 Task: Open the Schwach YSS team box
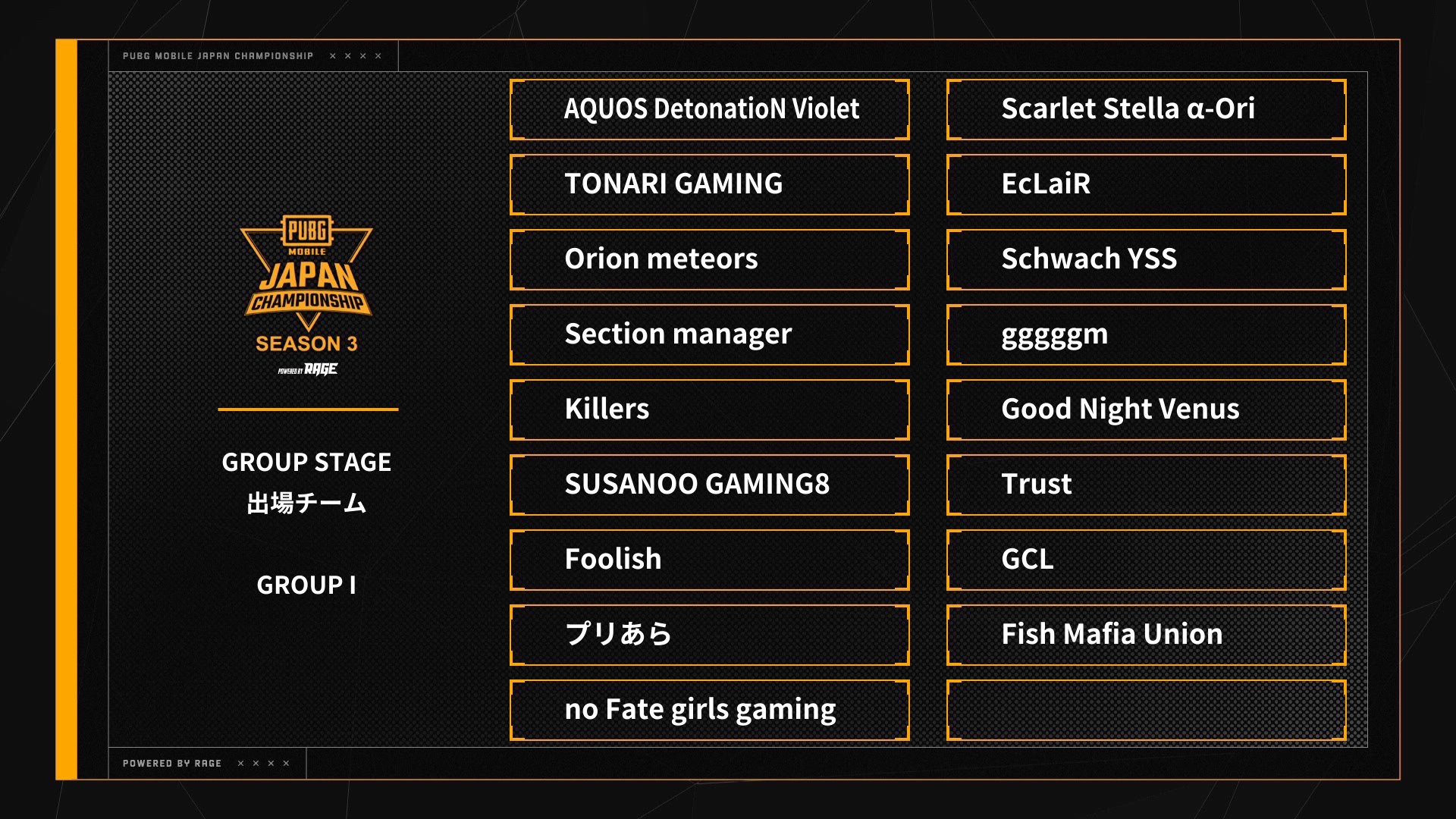[x=1146, y=259]
